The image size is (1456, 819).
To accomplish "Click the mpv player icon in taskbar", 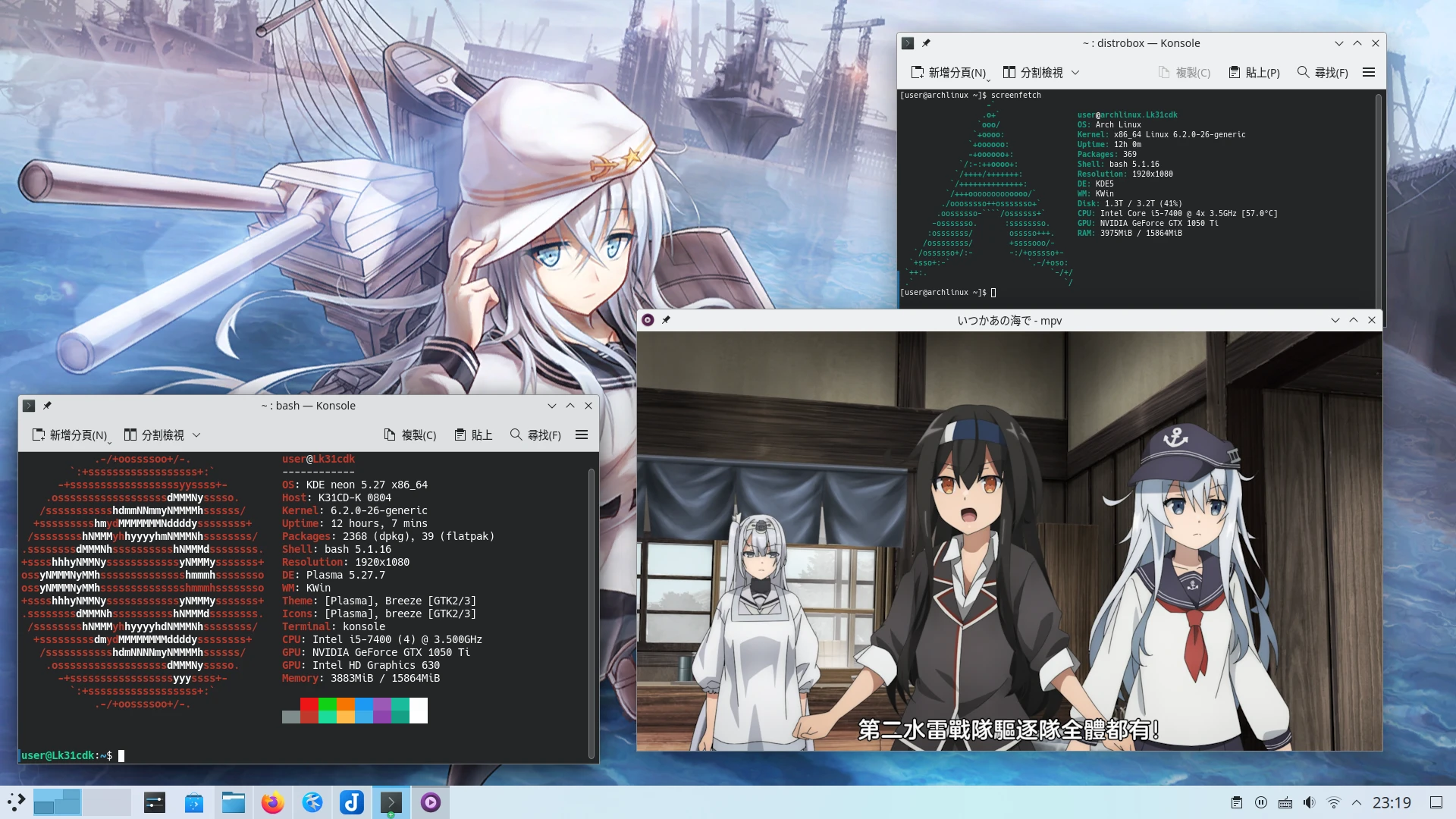I will 431,802.
